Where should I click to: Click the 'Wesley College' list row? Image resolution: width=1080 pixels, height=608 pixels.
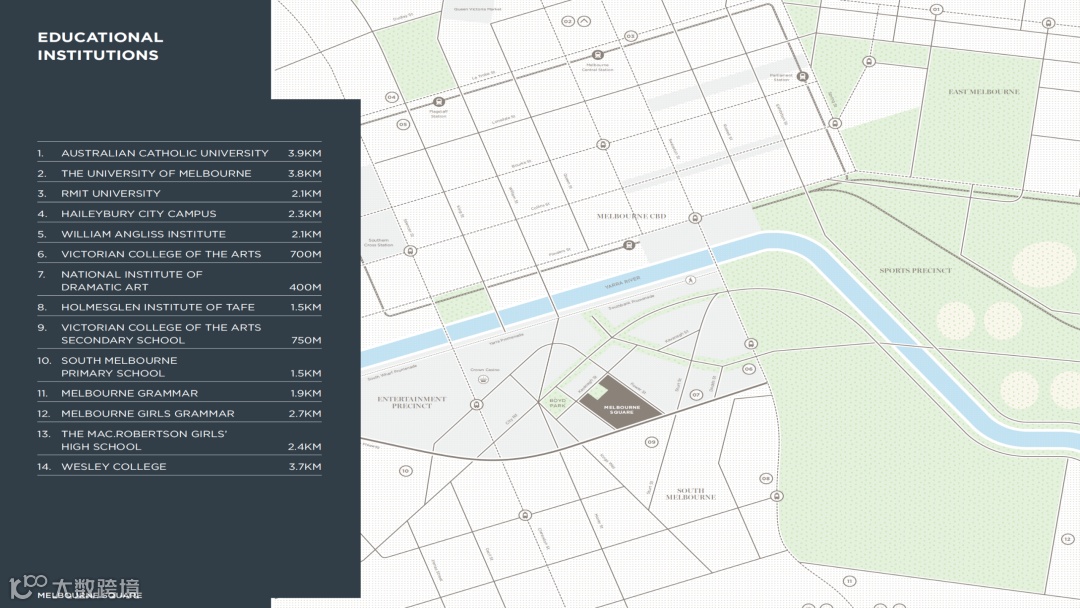[x=179, y=467]
